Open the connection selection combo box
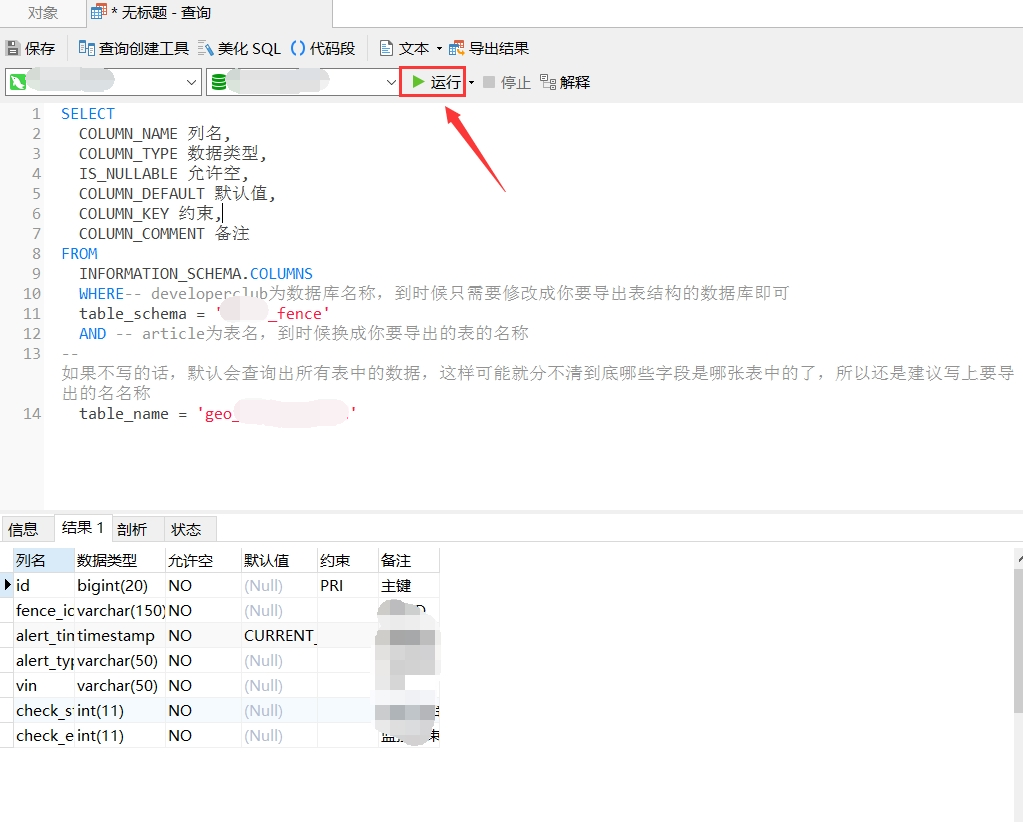 (x=103, y=82)
